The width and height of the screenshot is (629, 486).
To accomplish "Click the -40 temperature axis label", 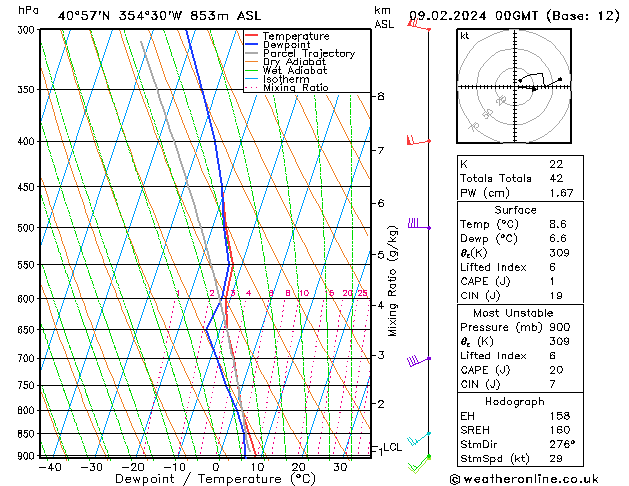I will (x=50, y=467).
